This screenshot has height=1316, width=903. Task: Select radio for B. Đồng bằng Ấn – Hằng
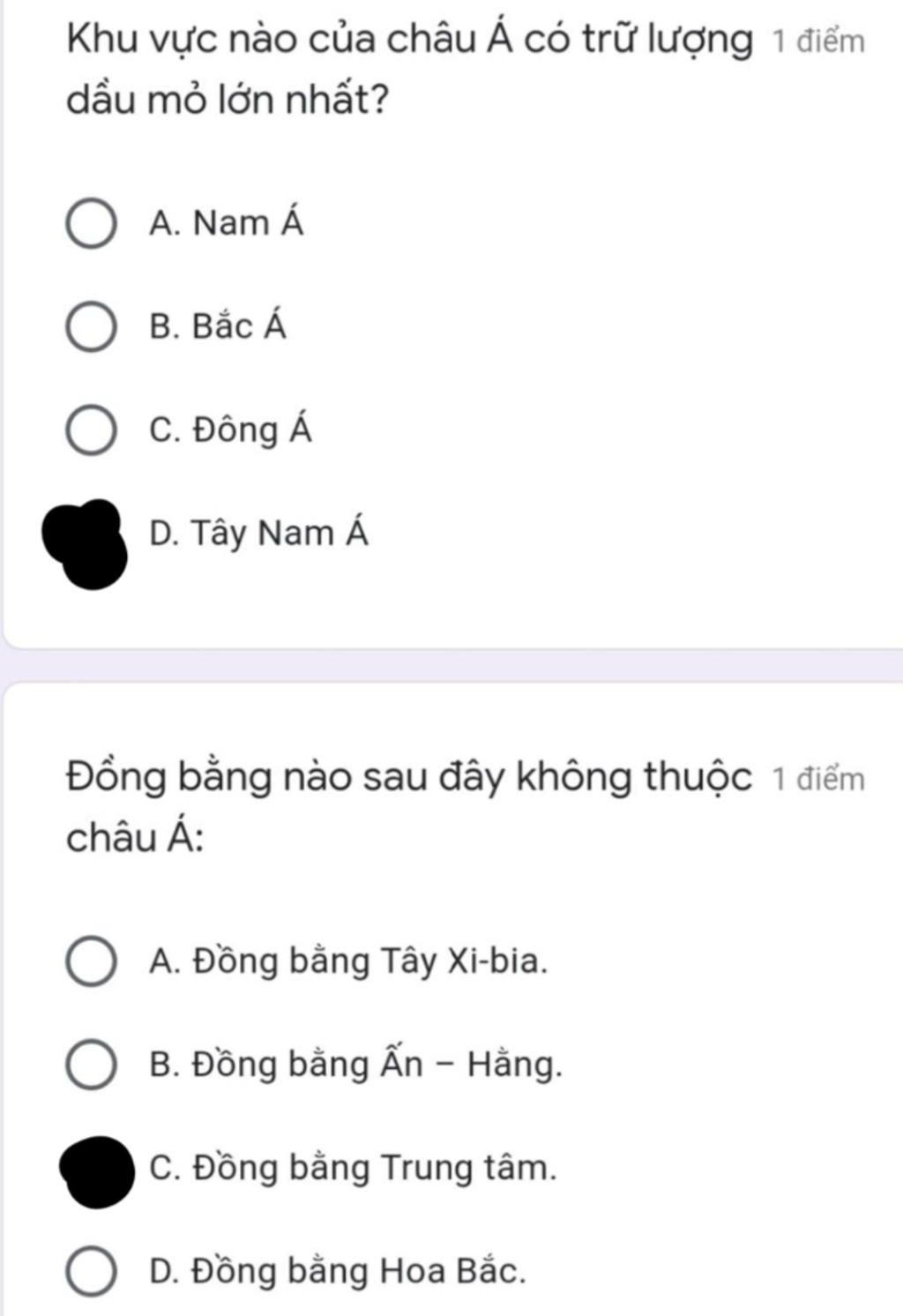91,1065
